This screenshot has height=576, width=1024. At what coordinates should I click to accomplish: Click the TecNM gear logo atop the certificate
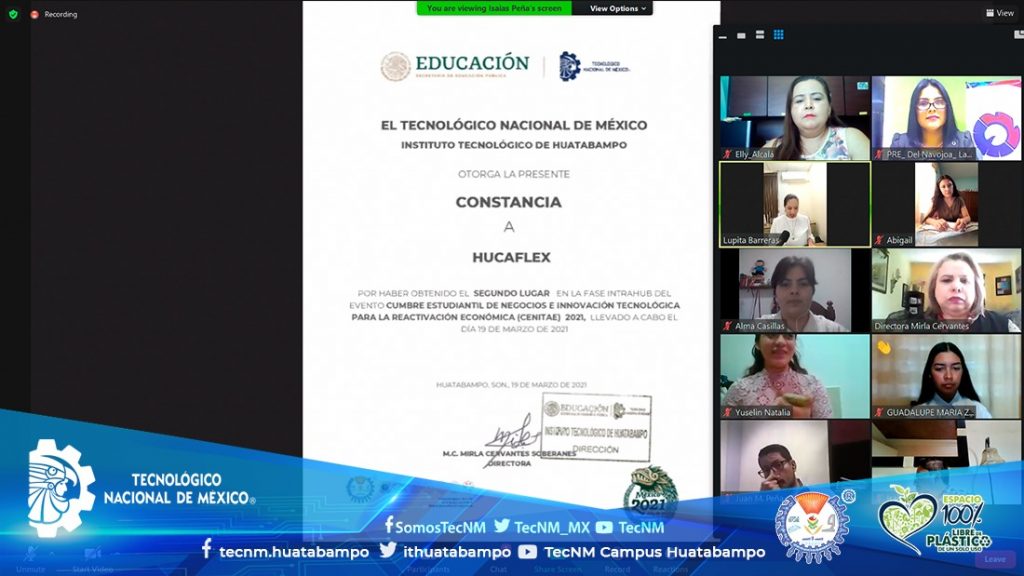point(569,67)
